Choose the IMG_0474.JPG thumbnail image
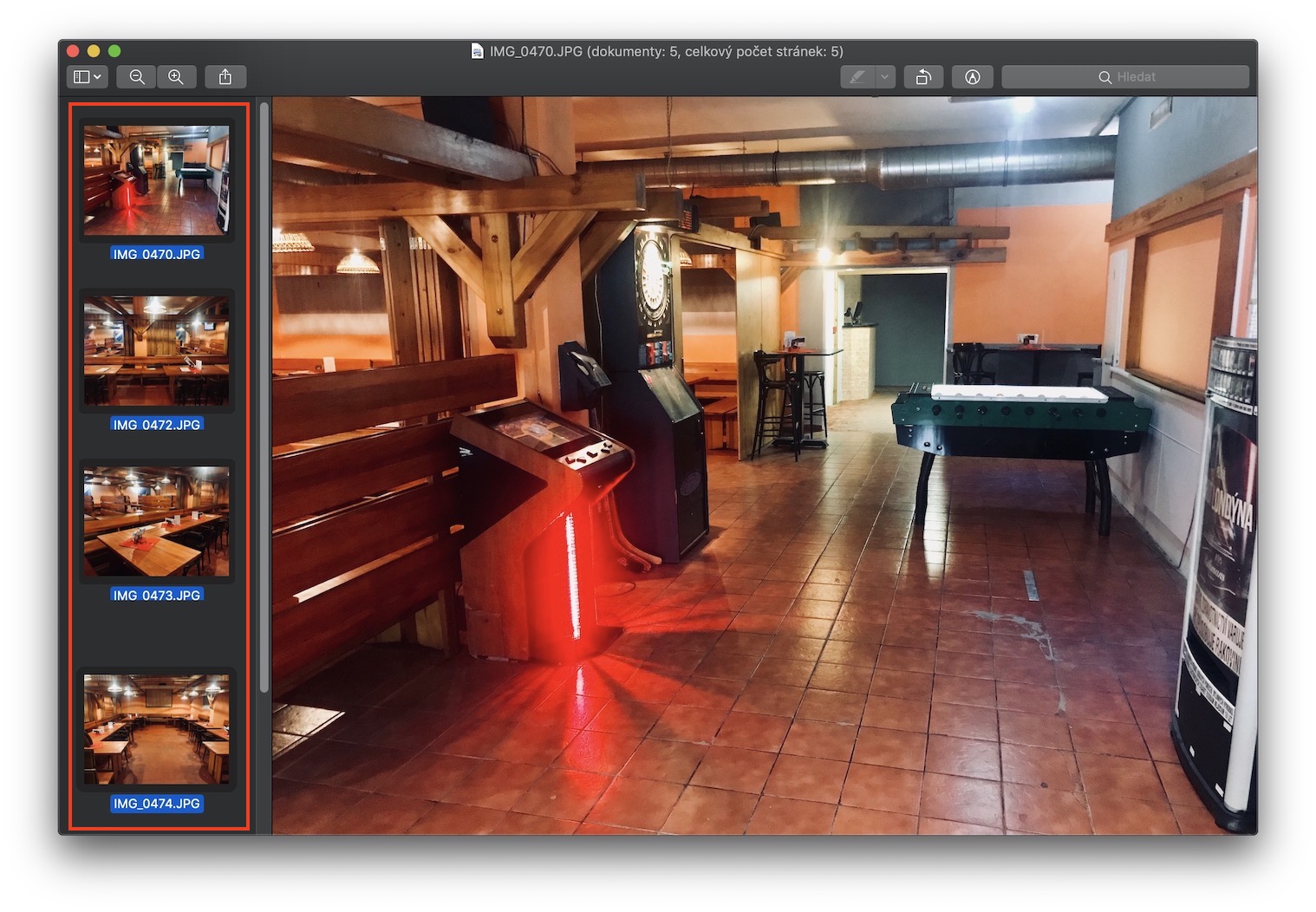 (x=157, y=729)
